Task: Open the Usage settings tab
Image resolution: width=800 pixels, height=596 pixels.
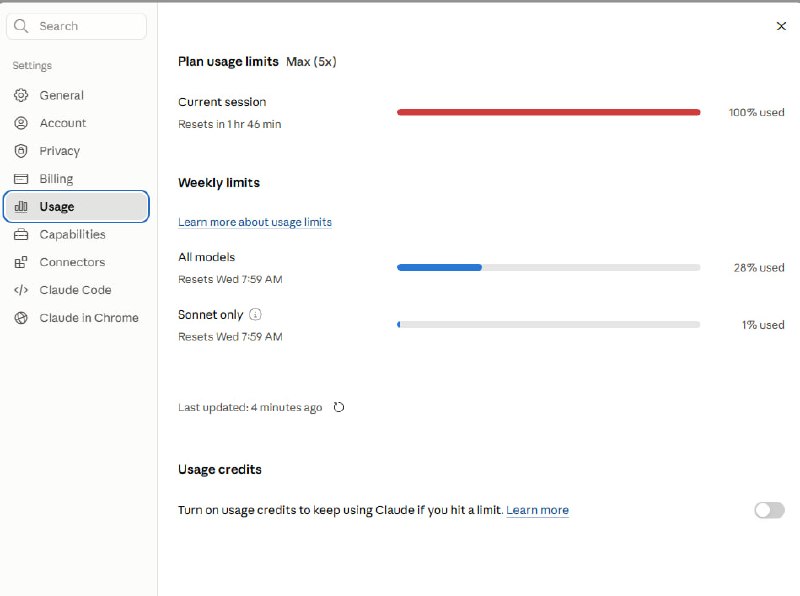Action: tap(76, 207)
